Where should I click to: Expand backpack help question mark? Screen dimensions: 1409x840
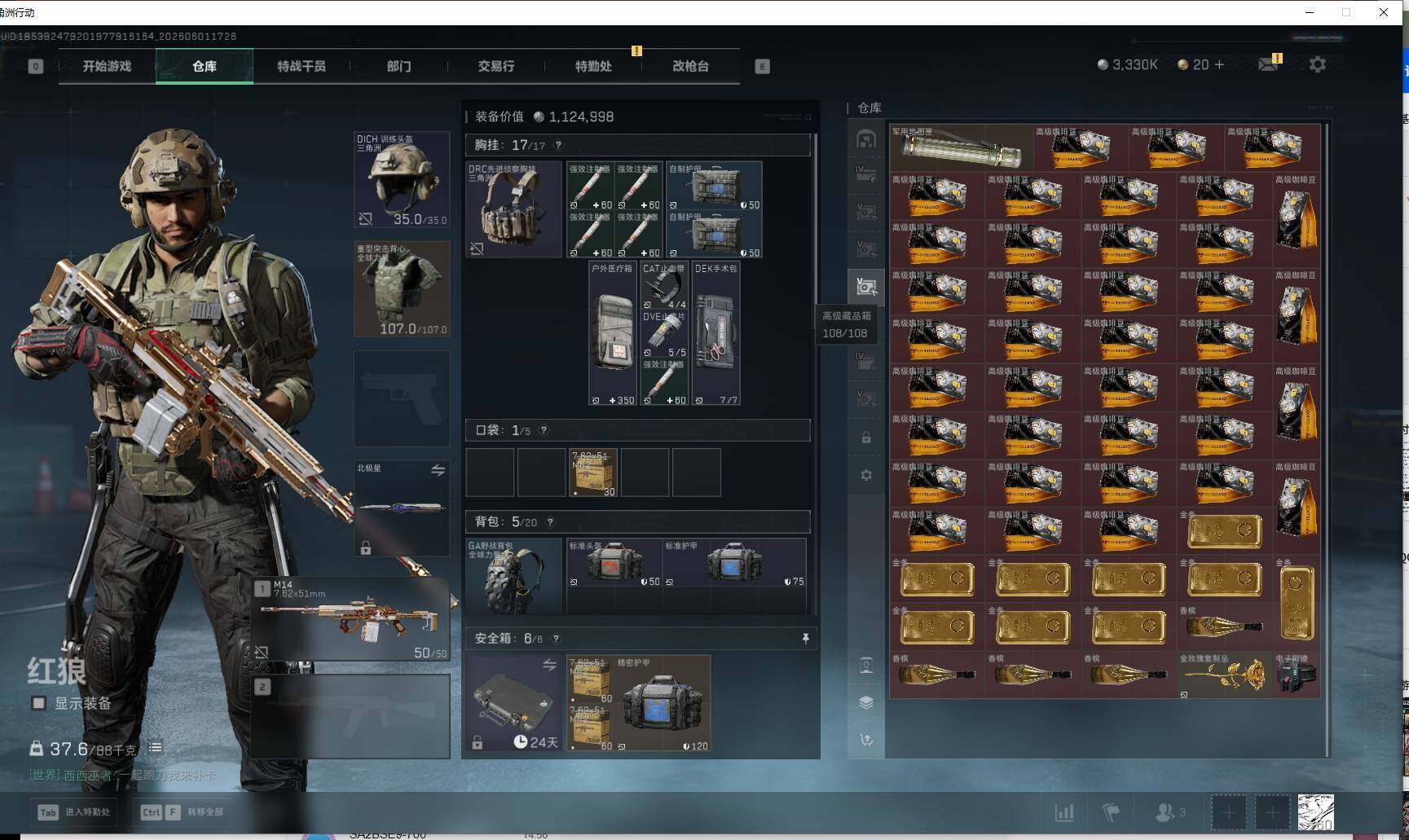tap(550, 522)
